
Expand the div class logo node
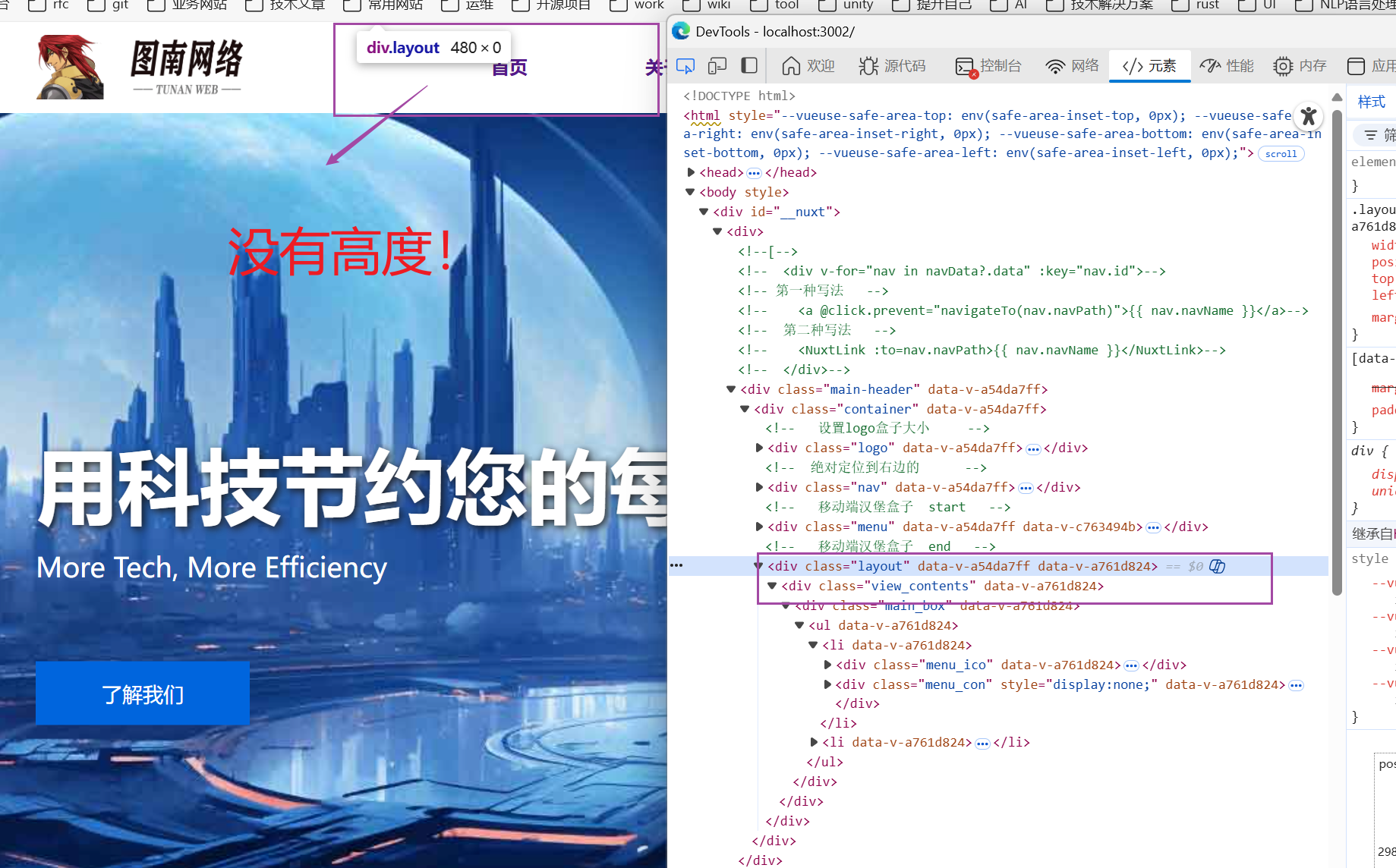click(x=759, y=448)
